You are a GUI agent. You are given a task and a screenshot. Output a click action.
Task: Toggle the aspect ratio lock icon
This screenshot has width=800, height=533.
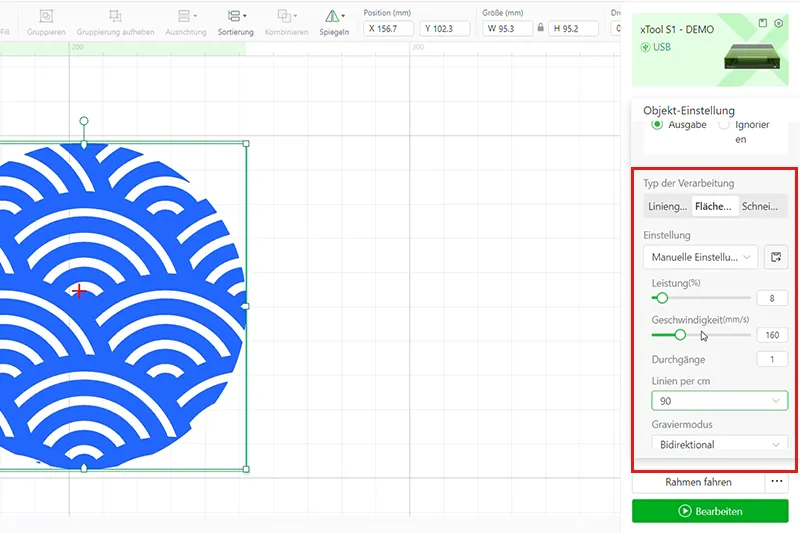[x=540, y=28]
